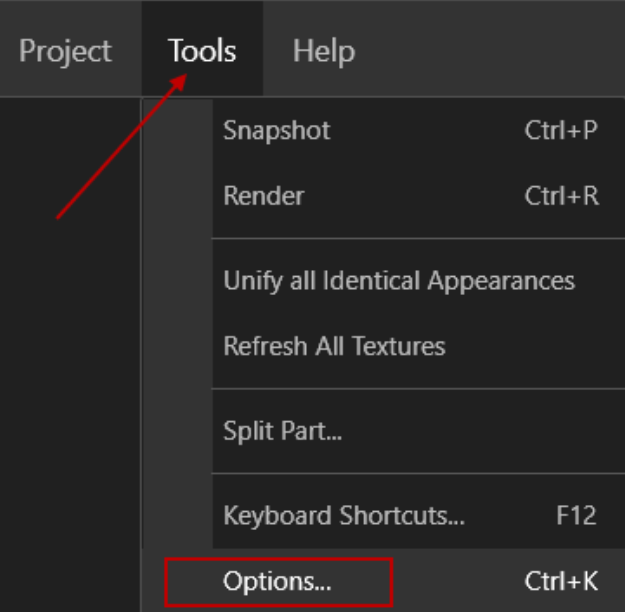Run Unify all Identical Appearances
The image size is (625, 612).
399,281
